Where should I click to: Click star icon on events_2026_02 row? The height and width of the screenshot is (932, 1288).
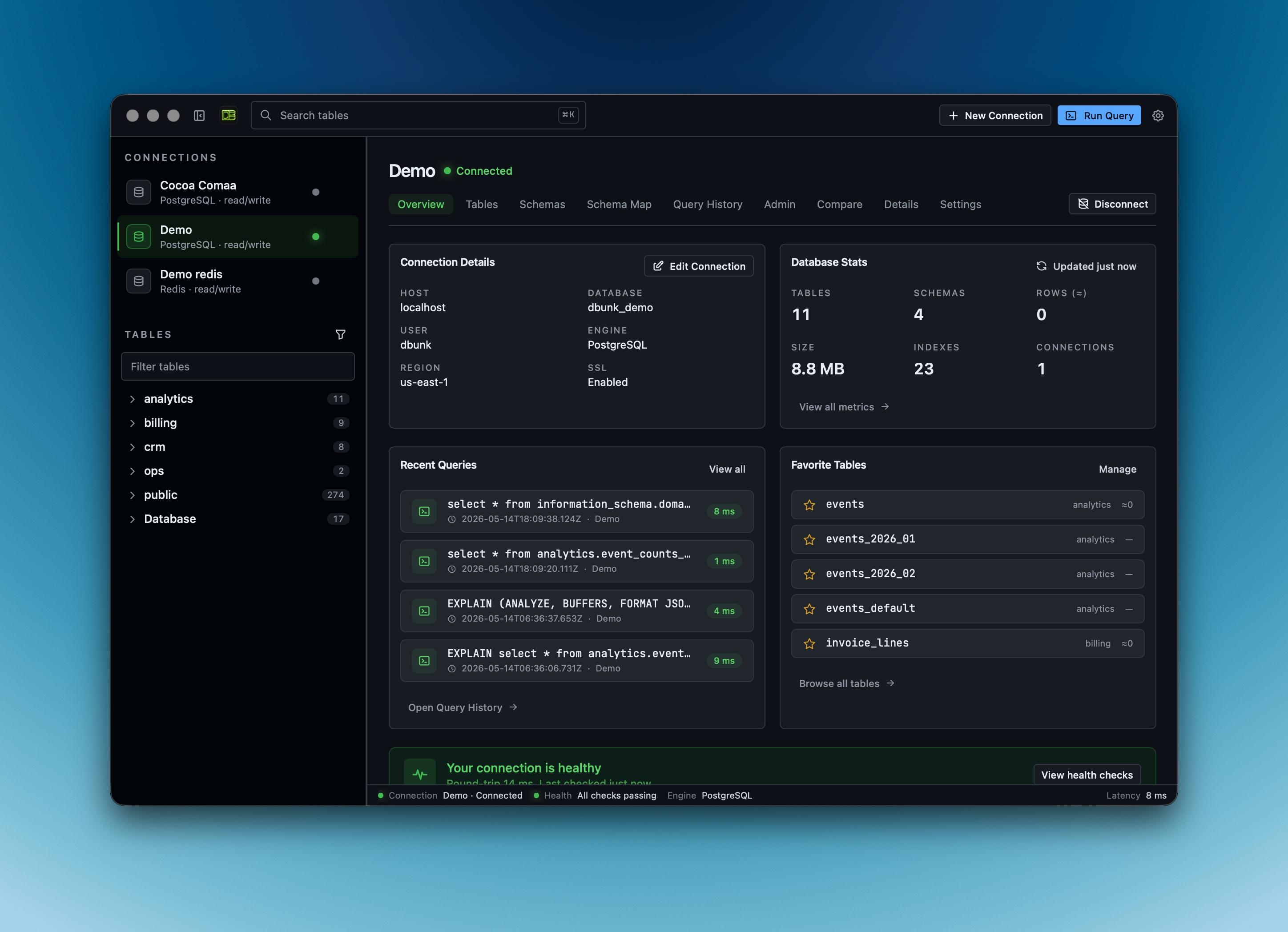pos(810,574)
